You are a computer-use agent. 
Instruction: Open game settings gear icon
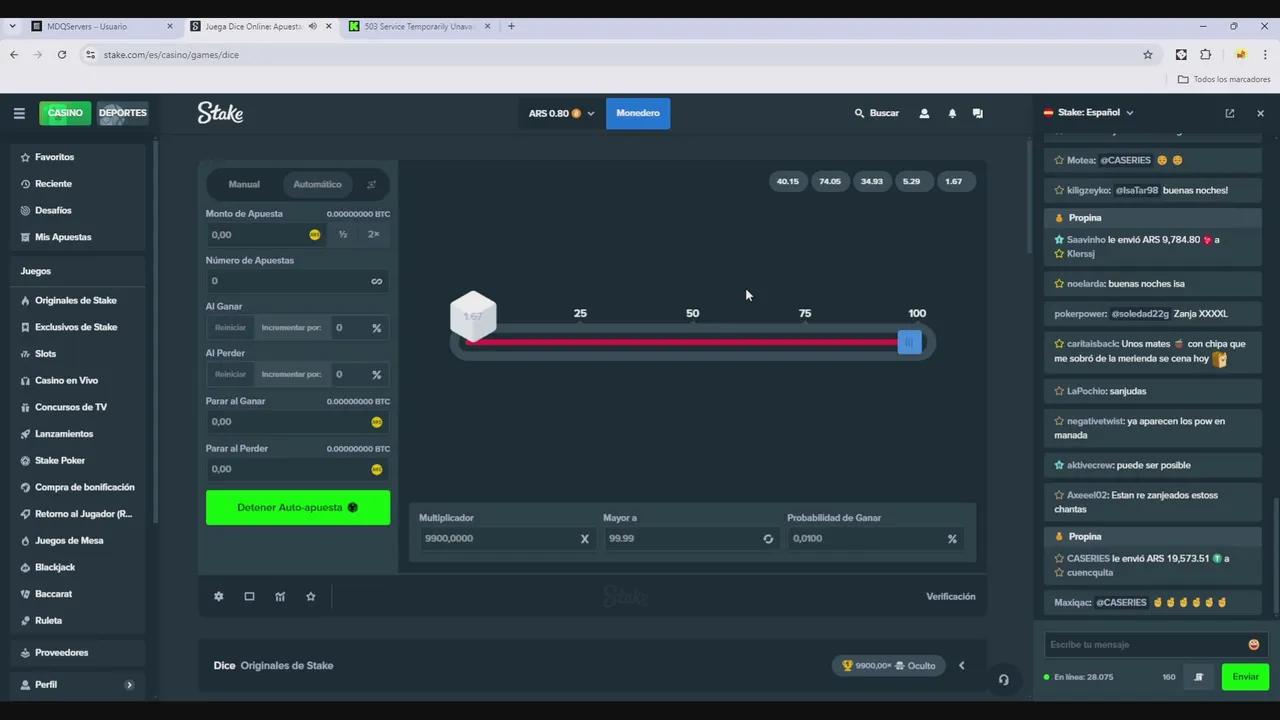click(x=219, y=596)
